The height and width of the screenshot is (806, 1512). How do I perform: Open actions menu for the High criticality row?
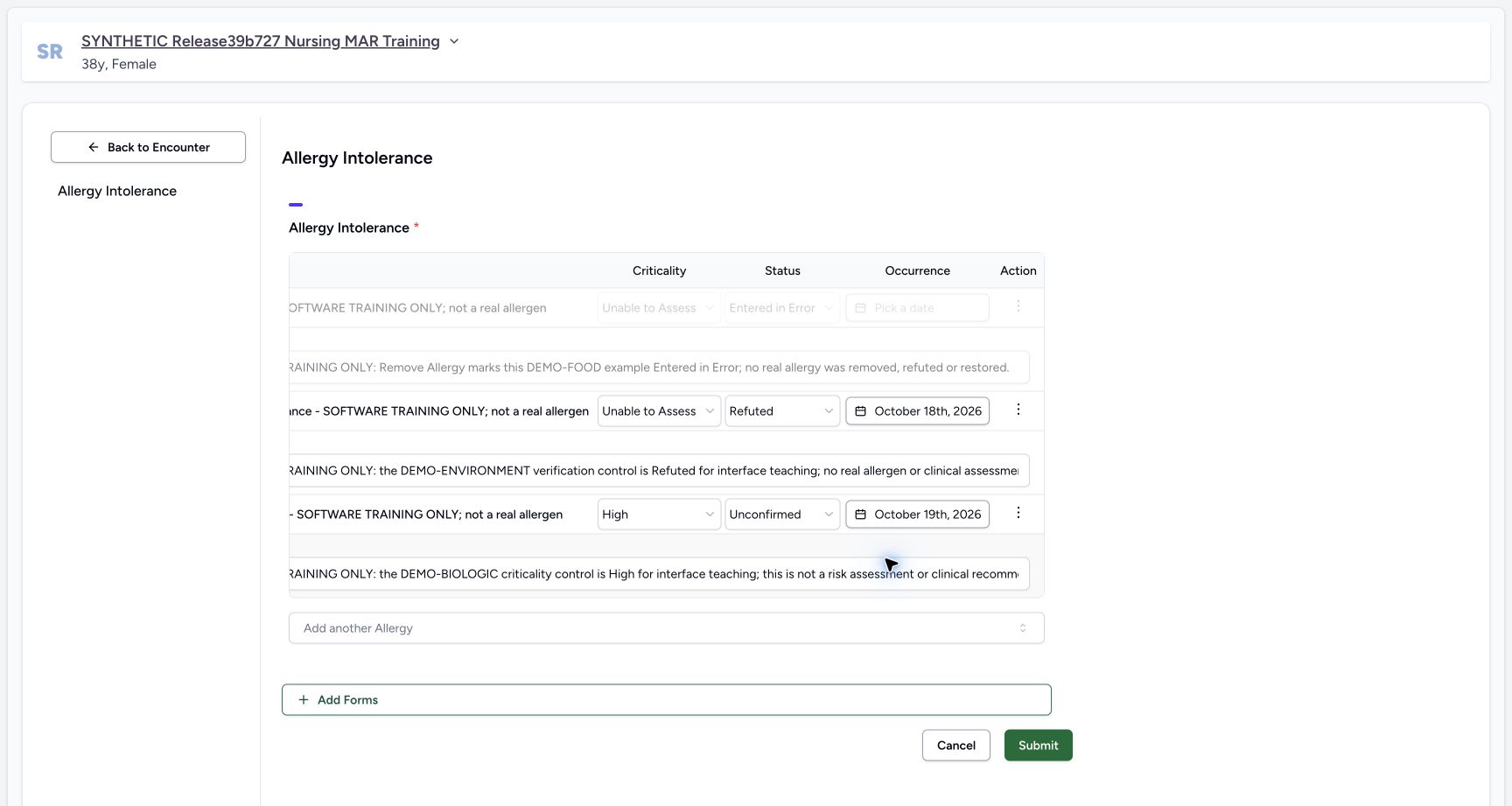pos(1018,514)
